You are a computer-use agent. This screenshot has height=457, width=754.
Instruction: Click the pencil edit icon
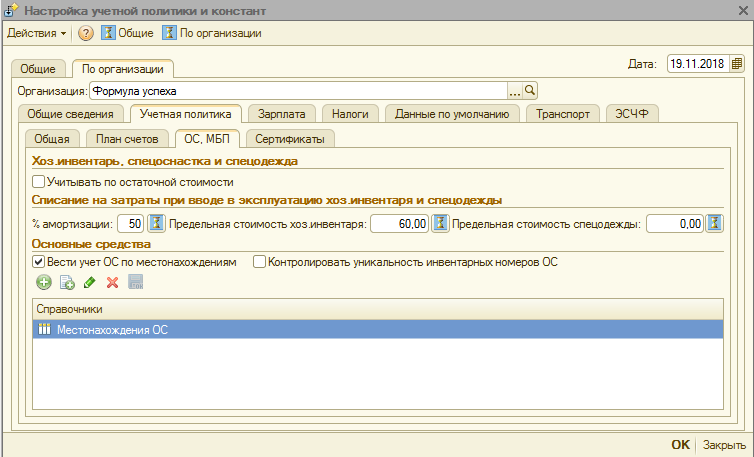point(90,284)
